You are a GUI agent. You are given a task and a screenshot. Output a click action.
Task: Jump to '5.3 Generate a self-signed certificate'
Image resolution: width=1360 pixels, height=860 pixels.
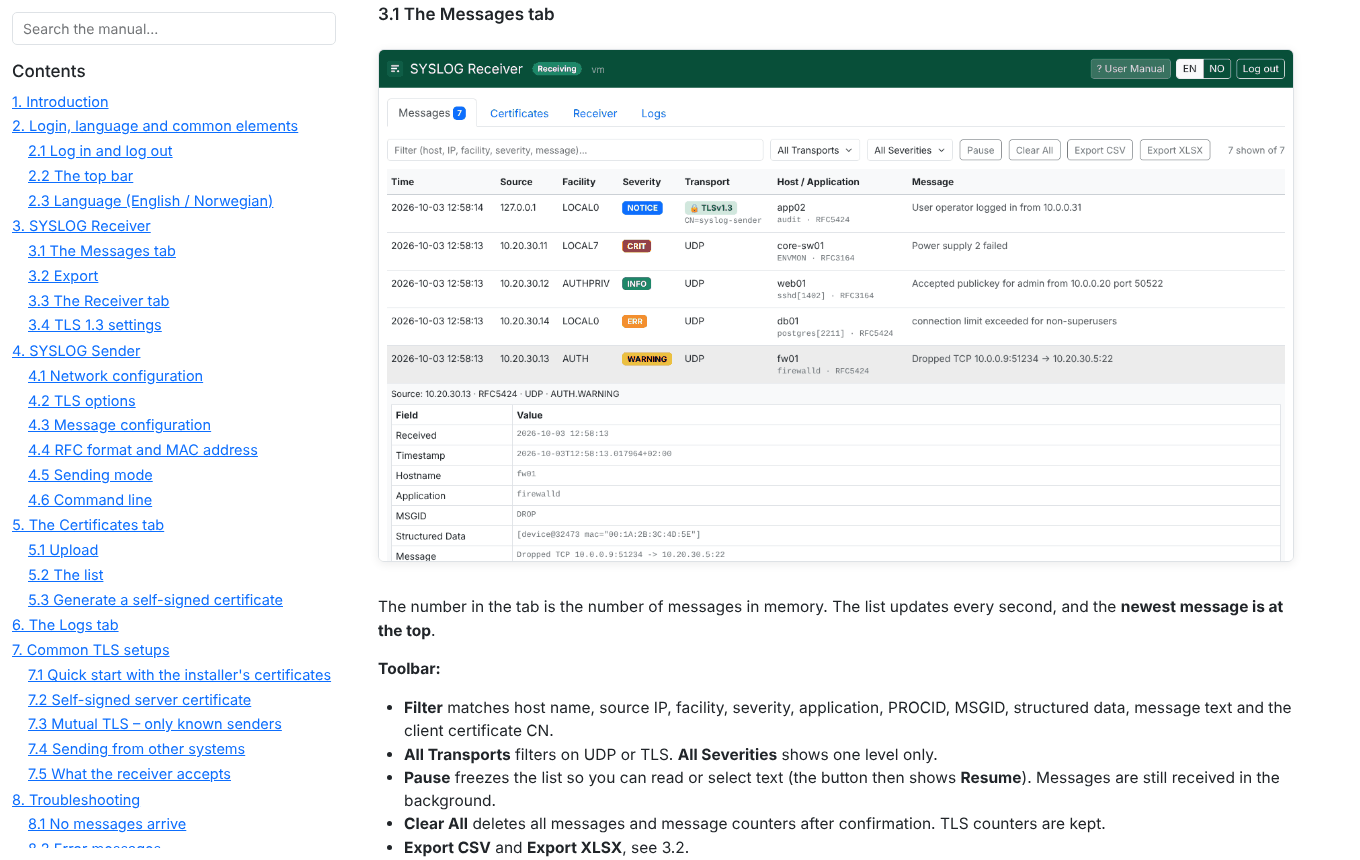click(x=155, y=600)
